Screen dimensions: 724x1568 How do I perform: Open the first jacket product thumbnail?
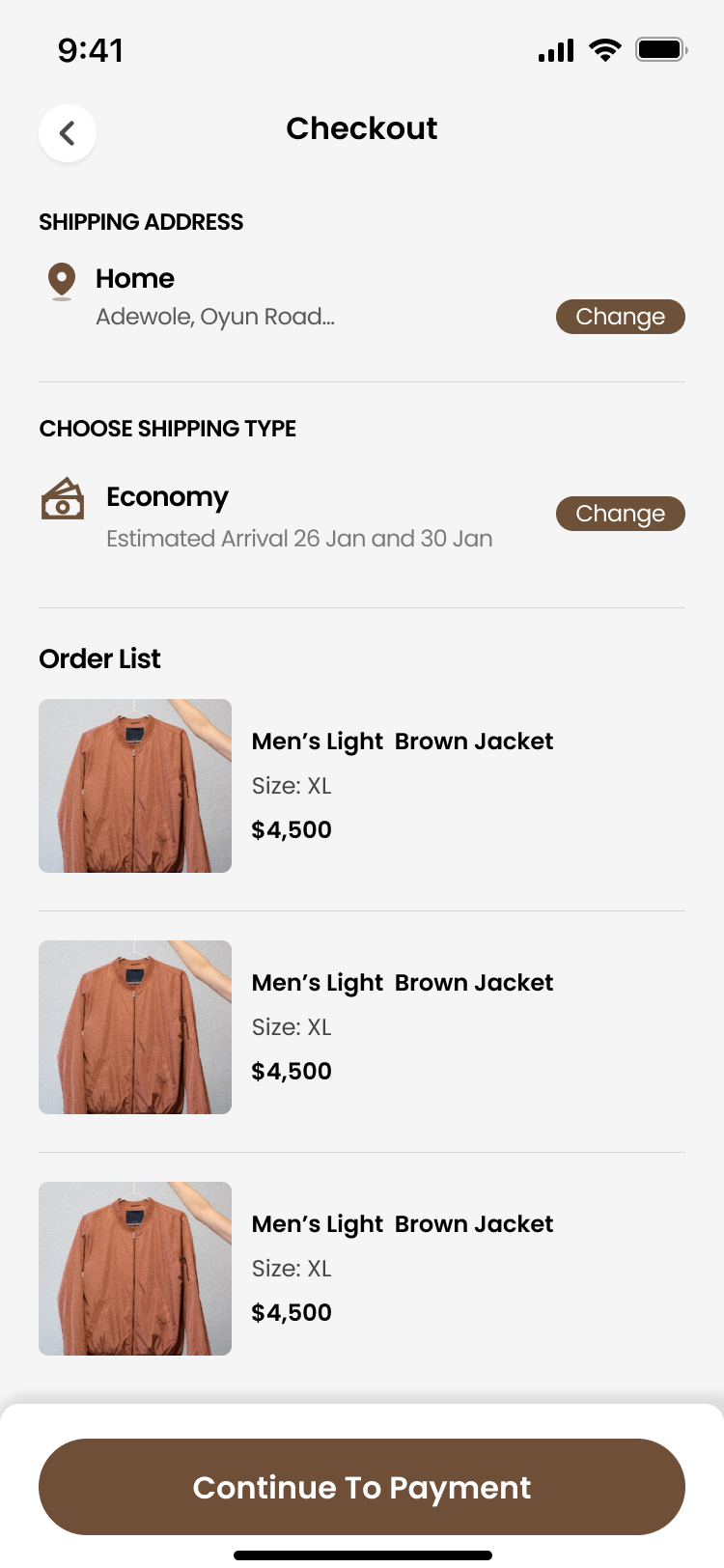tap(135, 786)
